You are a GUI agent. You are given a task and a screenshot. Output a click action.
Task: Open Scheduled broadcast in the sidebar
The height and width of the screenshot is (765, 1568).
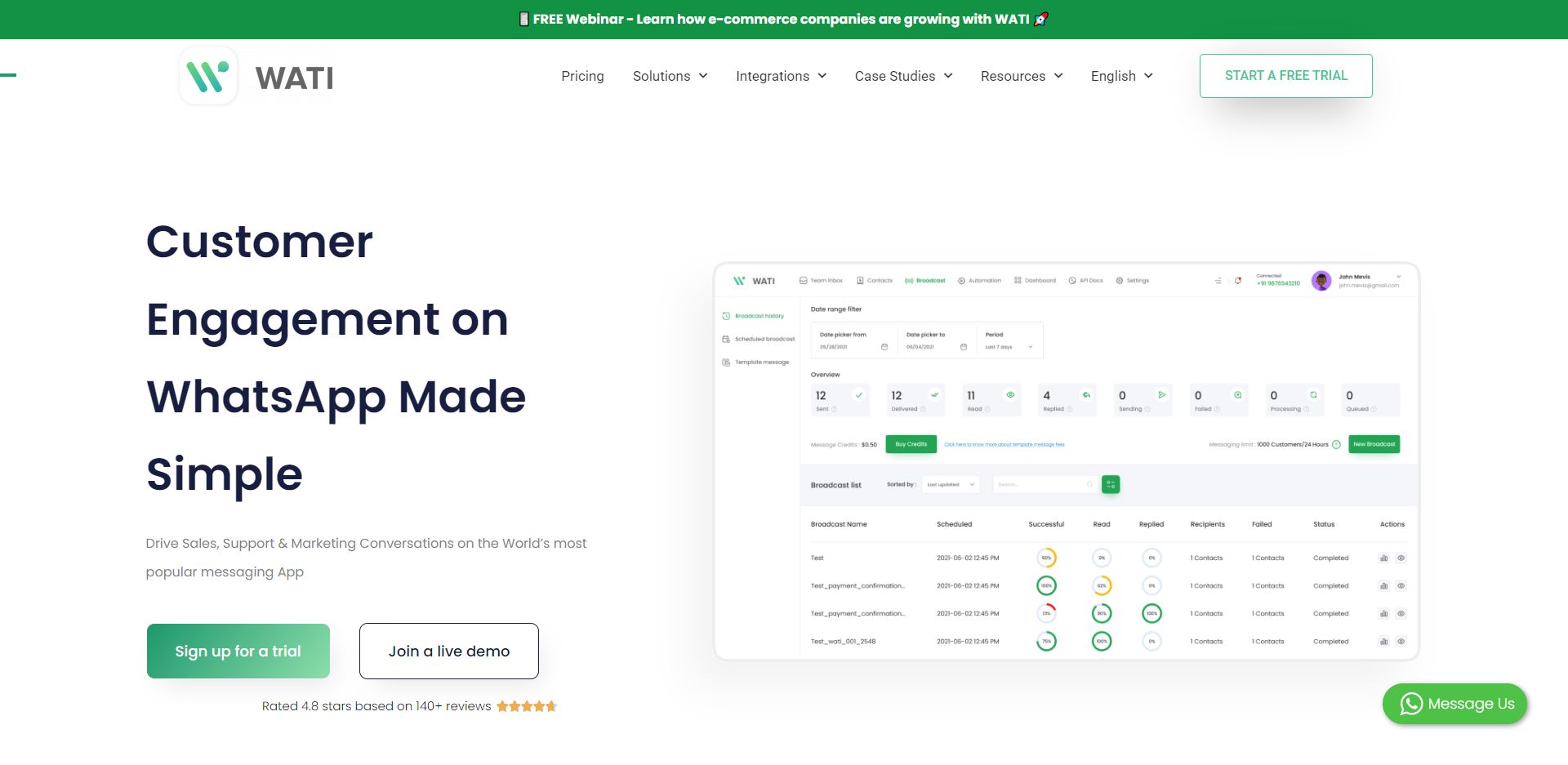coord(759,339)
